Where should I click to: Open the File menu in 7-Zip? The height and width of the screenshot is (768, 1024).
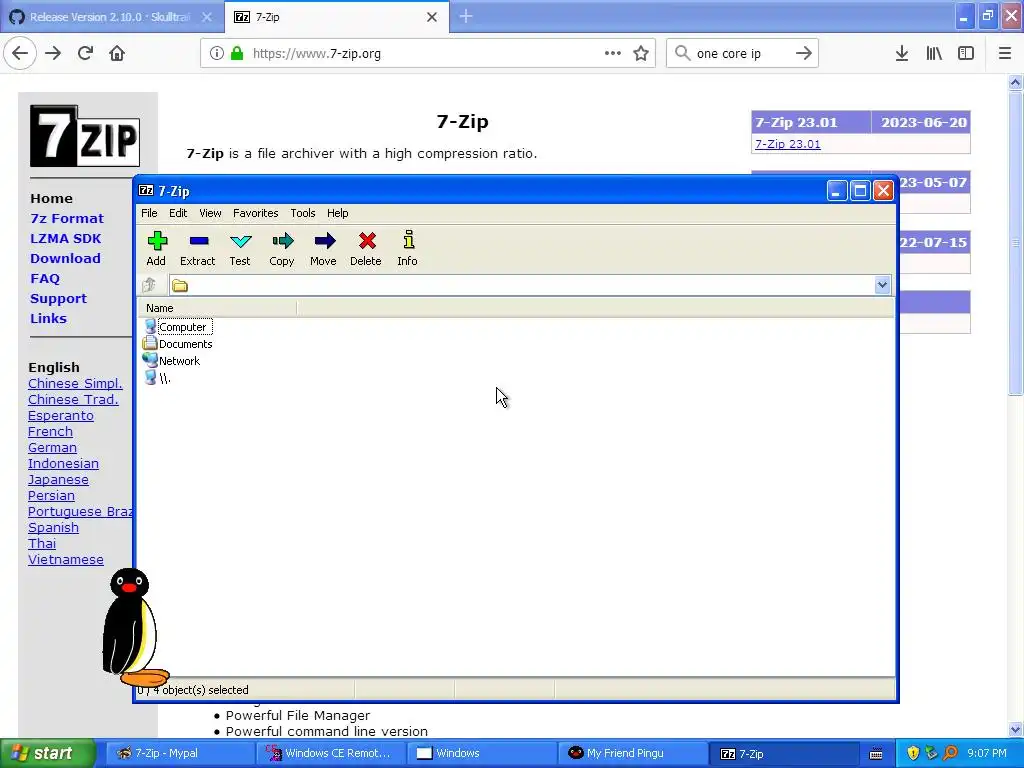149,213
